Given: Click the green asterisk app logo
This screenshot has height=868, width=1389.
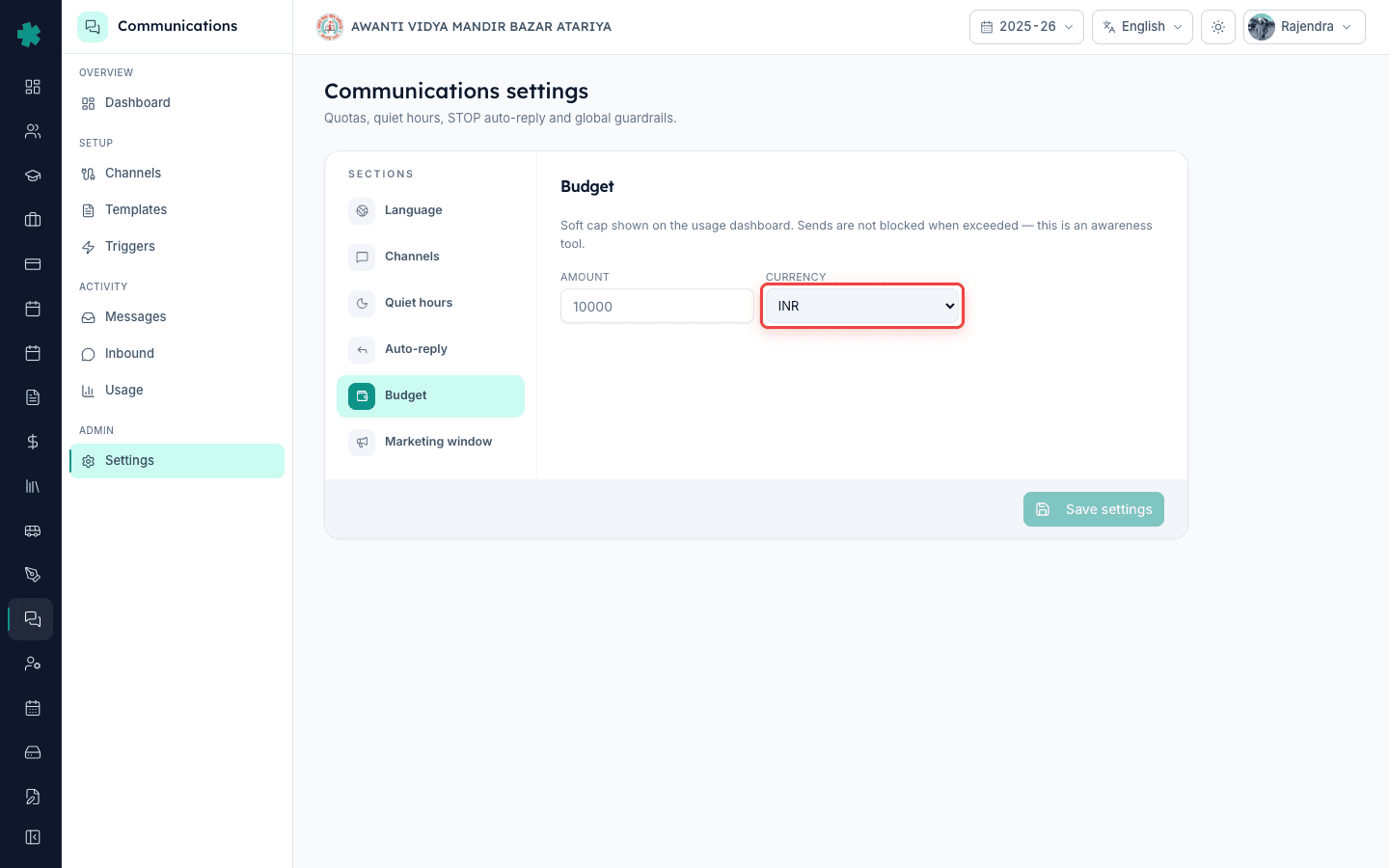Looking at the screenshot, I should point(29,35).
